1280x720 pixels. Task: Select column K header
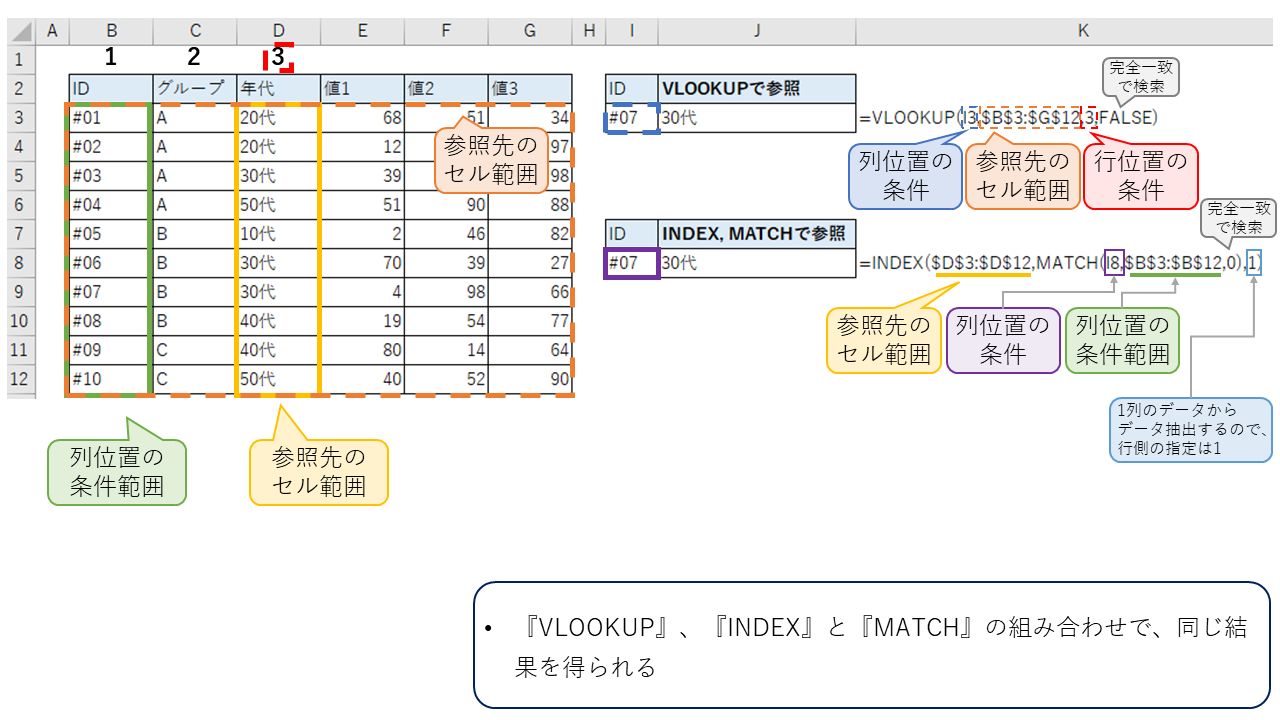[x=1082, y=31]
